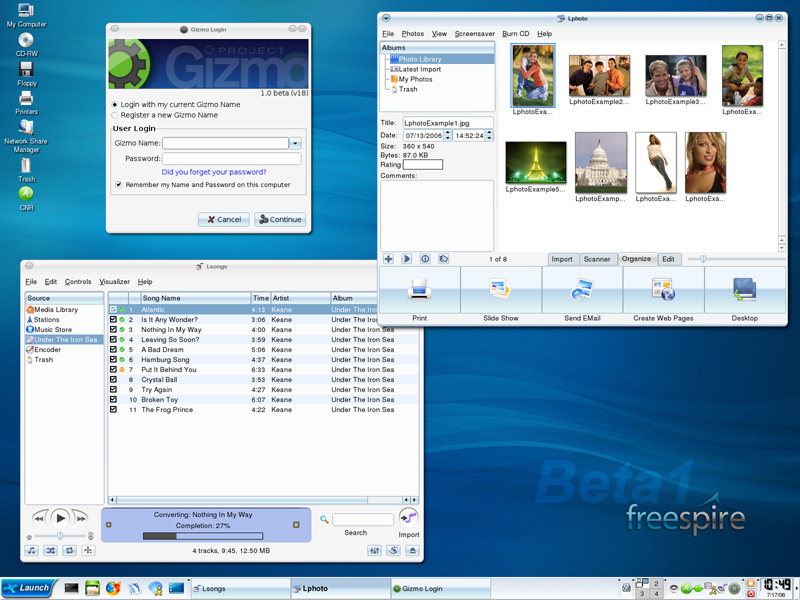Uncheck the Leaving So Soon? checkbox
This screenshot has width=800, height=600.
point(113,339)
